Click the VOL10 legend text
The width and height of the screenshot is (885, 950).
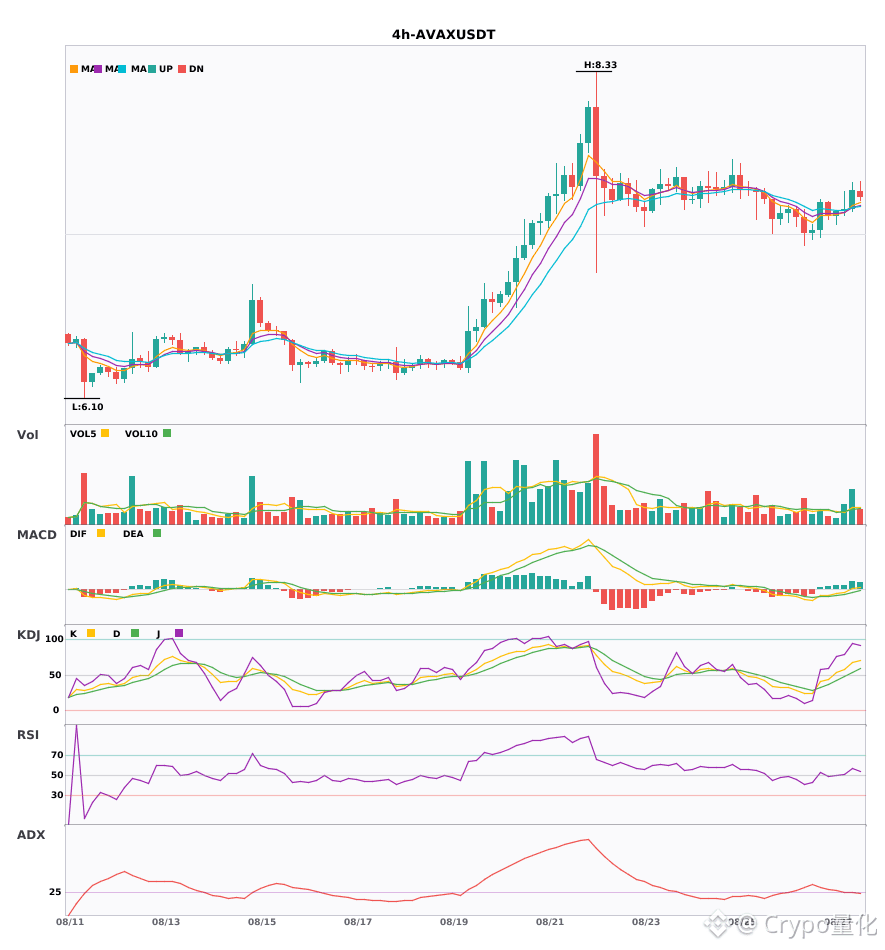click(141, 434)
